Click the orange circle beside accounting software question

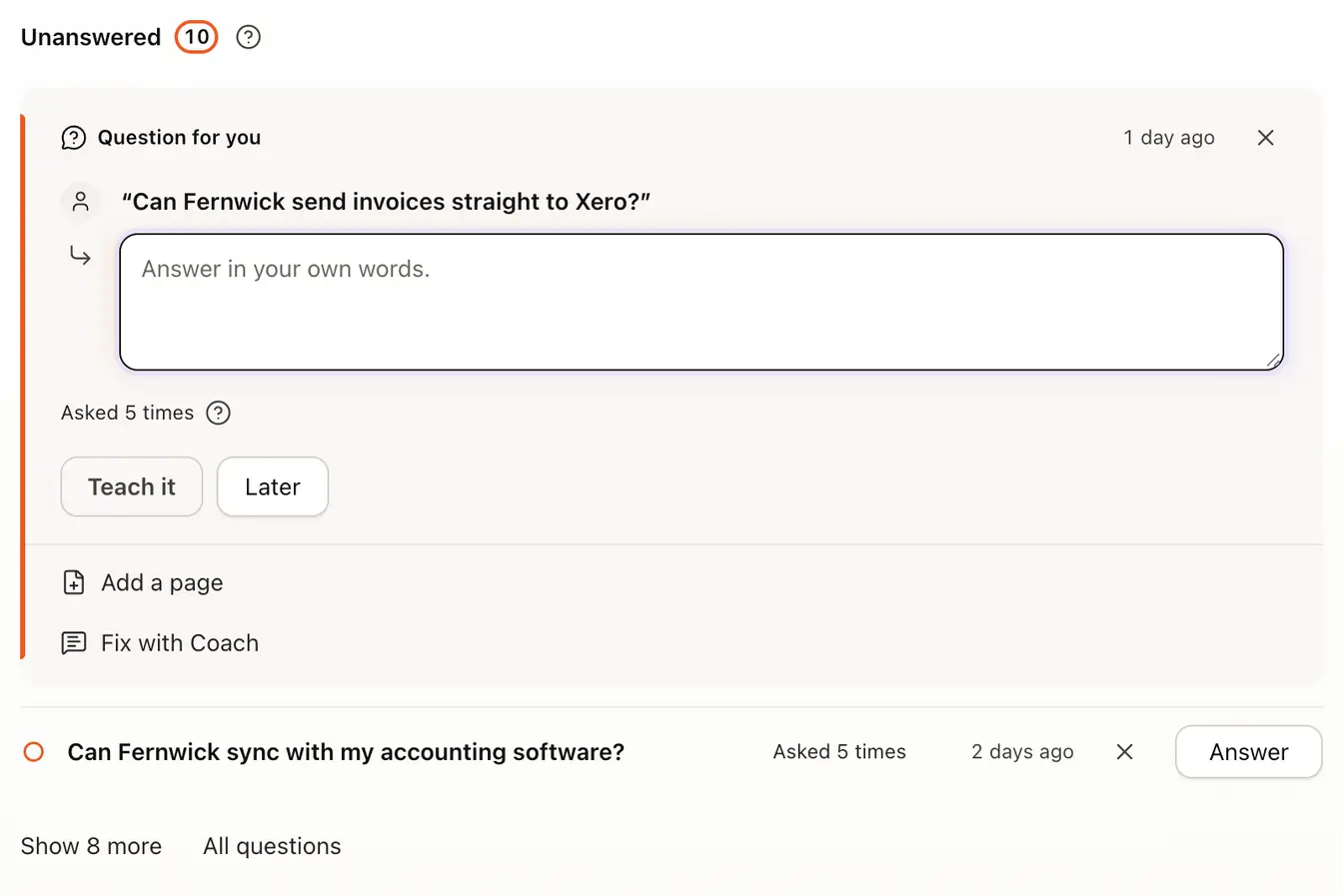pyautogui.click(x=34, y=752)
